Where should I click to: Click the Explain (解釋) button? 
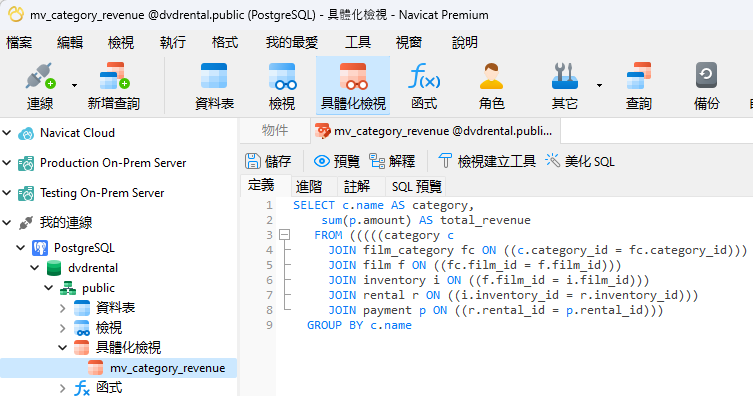[x=392, y=161]
